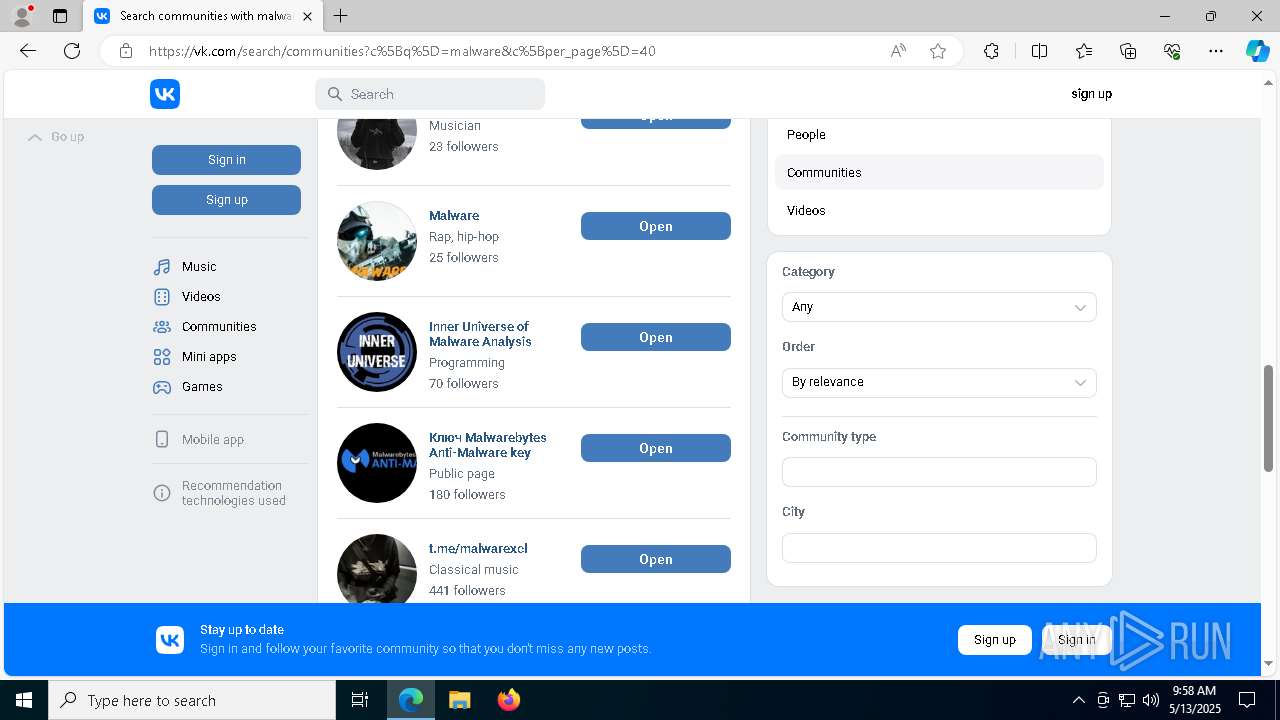Image resolution: width=1280 pixels, height=720 pixels.
Task: Open Windows Start menu
Action: pos(24,700)
